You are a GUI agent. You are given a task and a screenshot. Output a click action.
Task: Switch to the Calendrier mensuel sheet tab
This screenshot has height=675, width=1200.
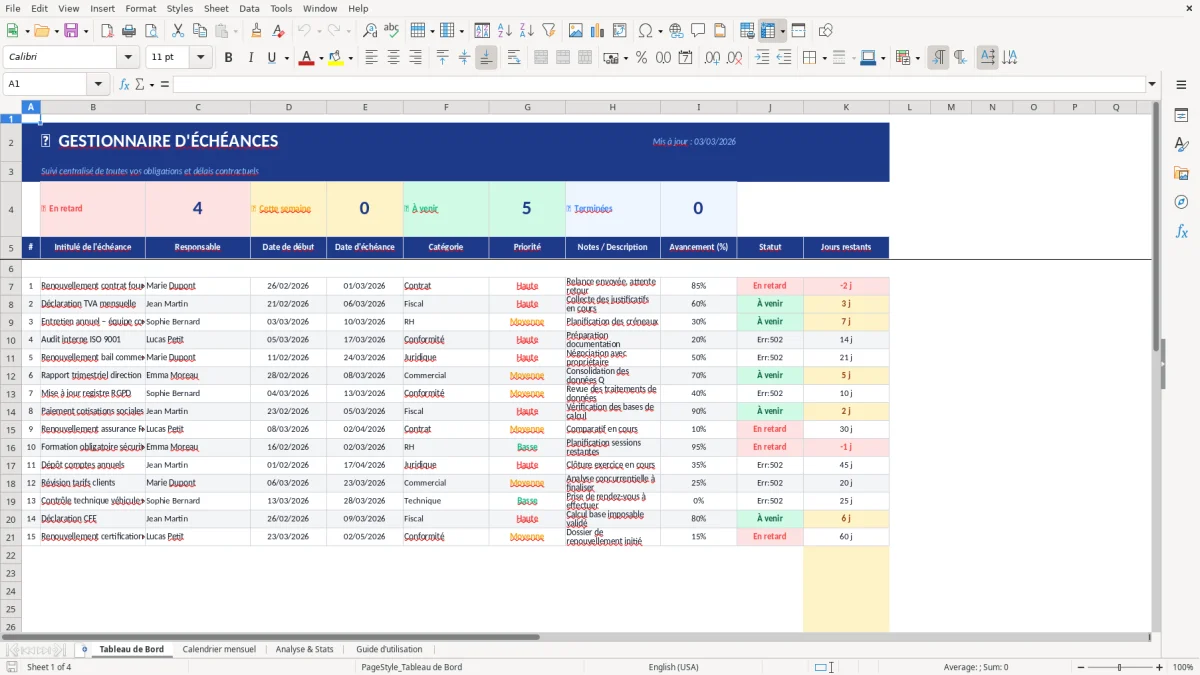pyautogui.click(x=219, y=648)
